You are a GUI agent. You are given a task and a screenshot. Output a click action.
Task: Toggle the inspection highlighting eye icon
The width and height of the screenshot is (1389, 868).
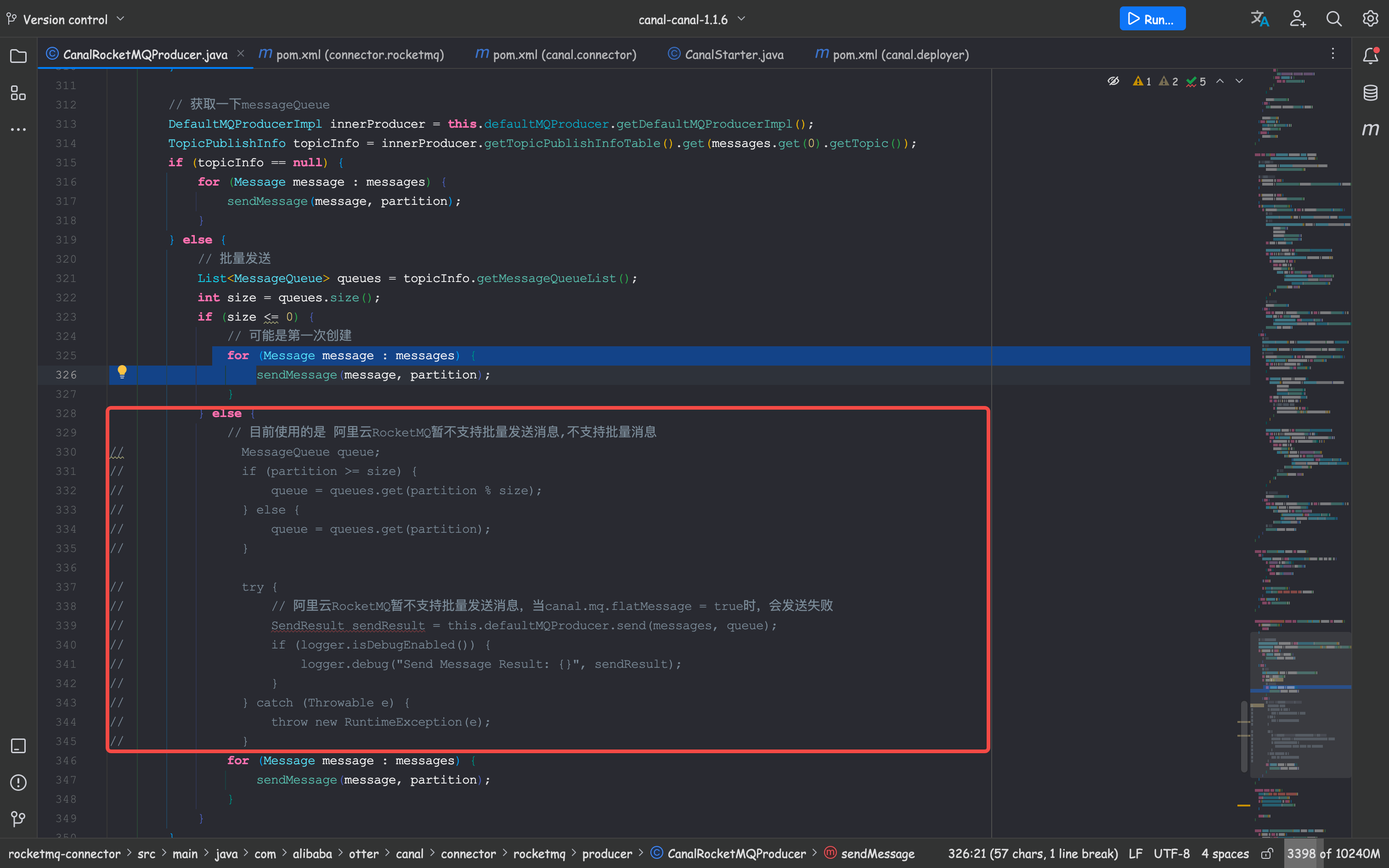point(1113,81)
